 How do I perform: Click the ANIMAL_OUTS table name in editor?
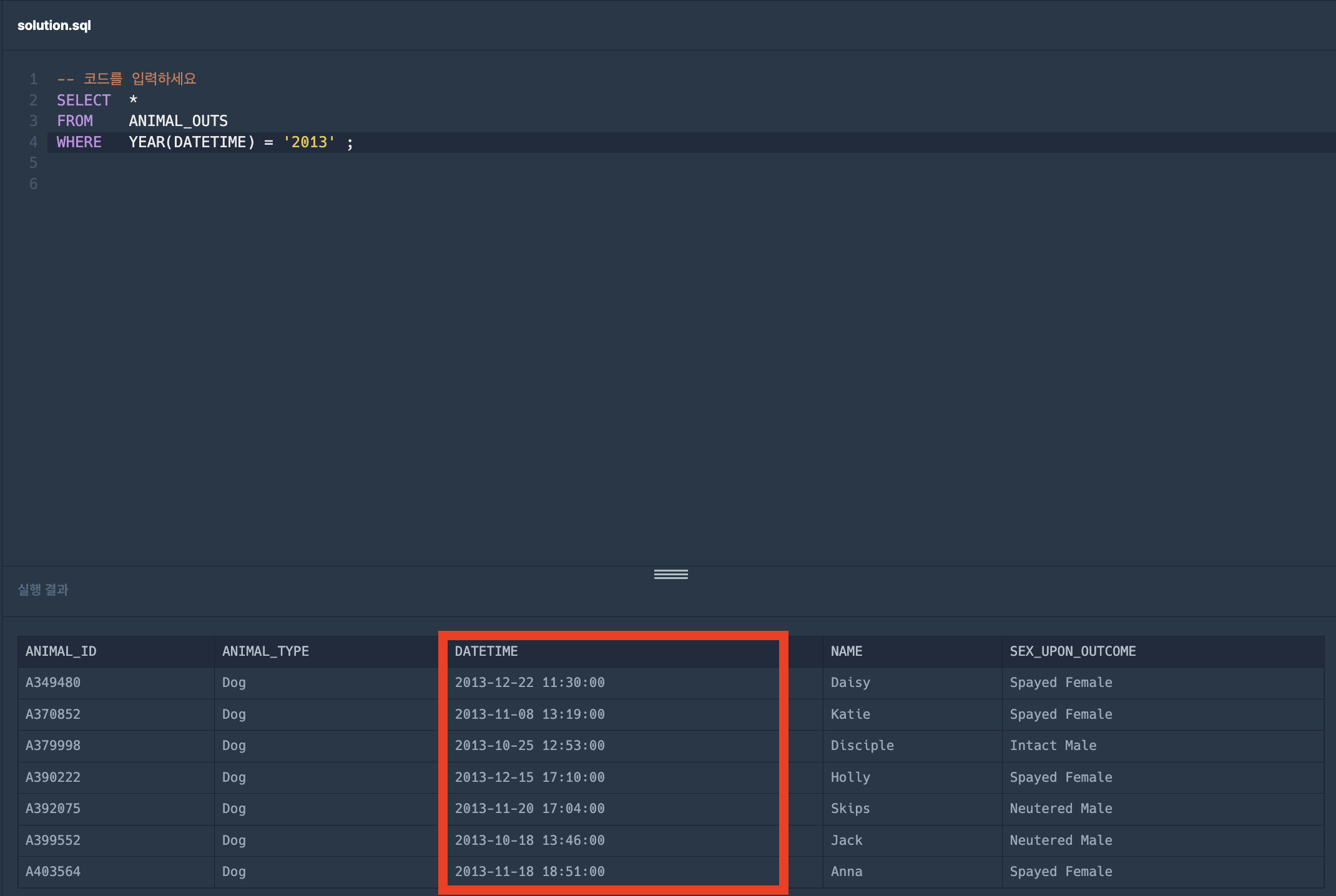pos(178,121)
